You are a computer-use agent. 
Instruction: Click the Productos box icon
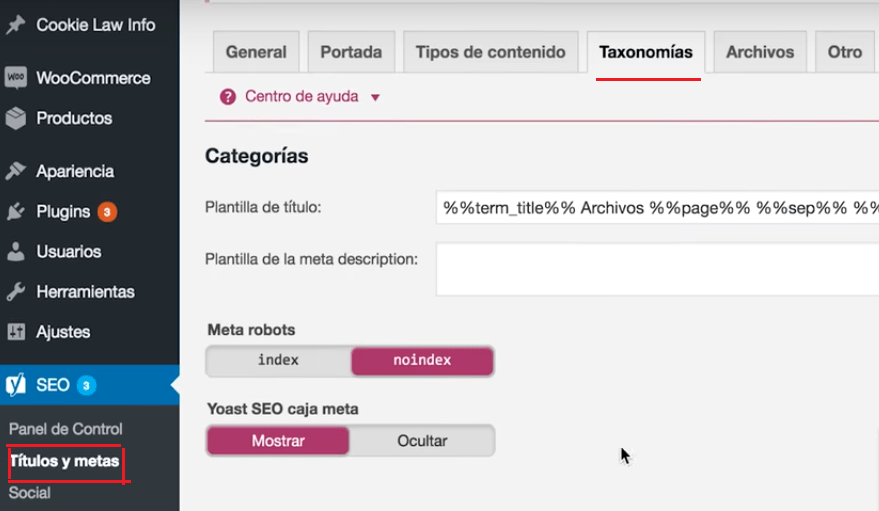pos(15,118)
